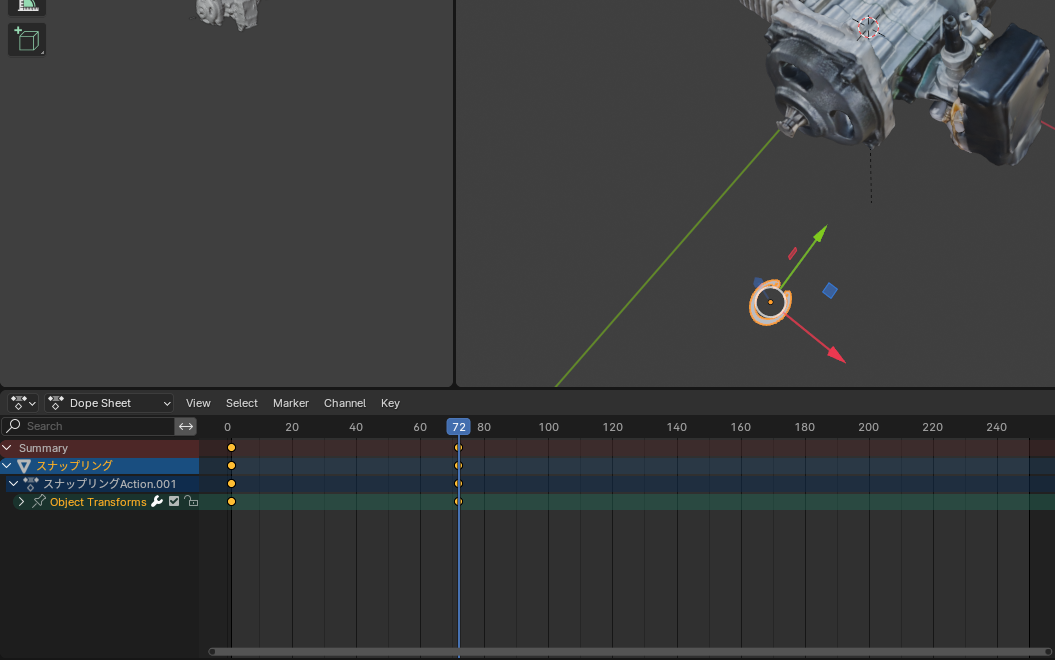The image size is (1055, 660).
Task: Open the editor type dropdown
Action: pos(23,403)
